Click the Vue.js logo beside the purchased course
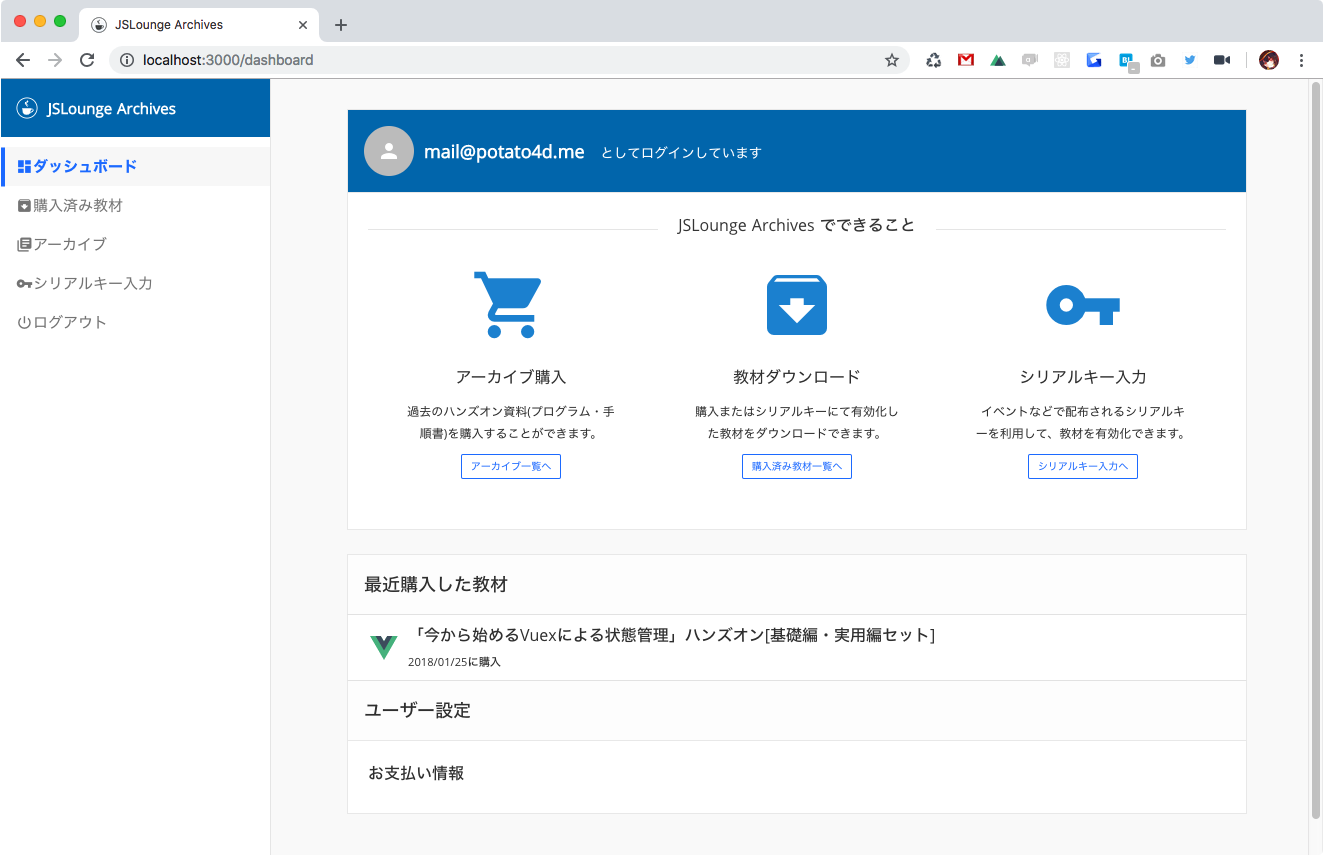This screenshot has width=1323, height=856. 385,648
